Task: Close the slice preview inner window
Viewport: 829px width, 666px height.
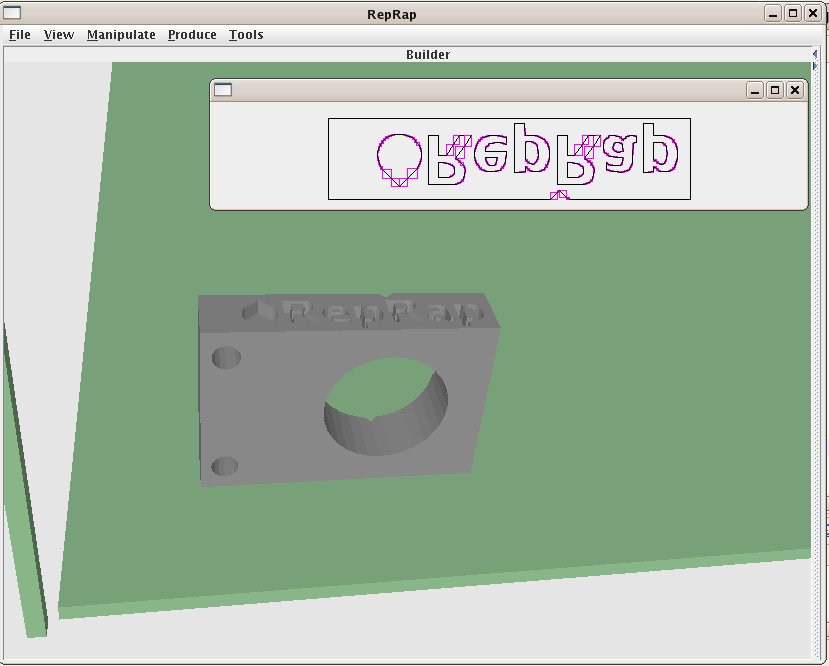Action: 795,90
